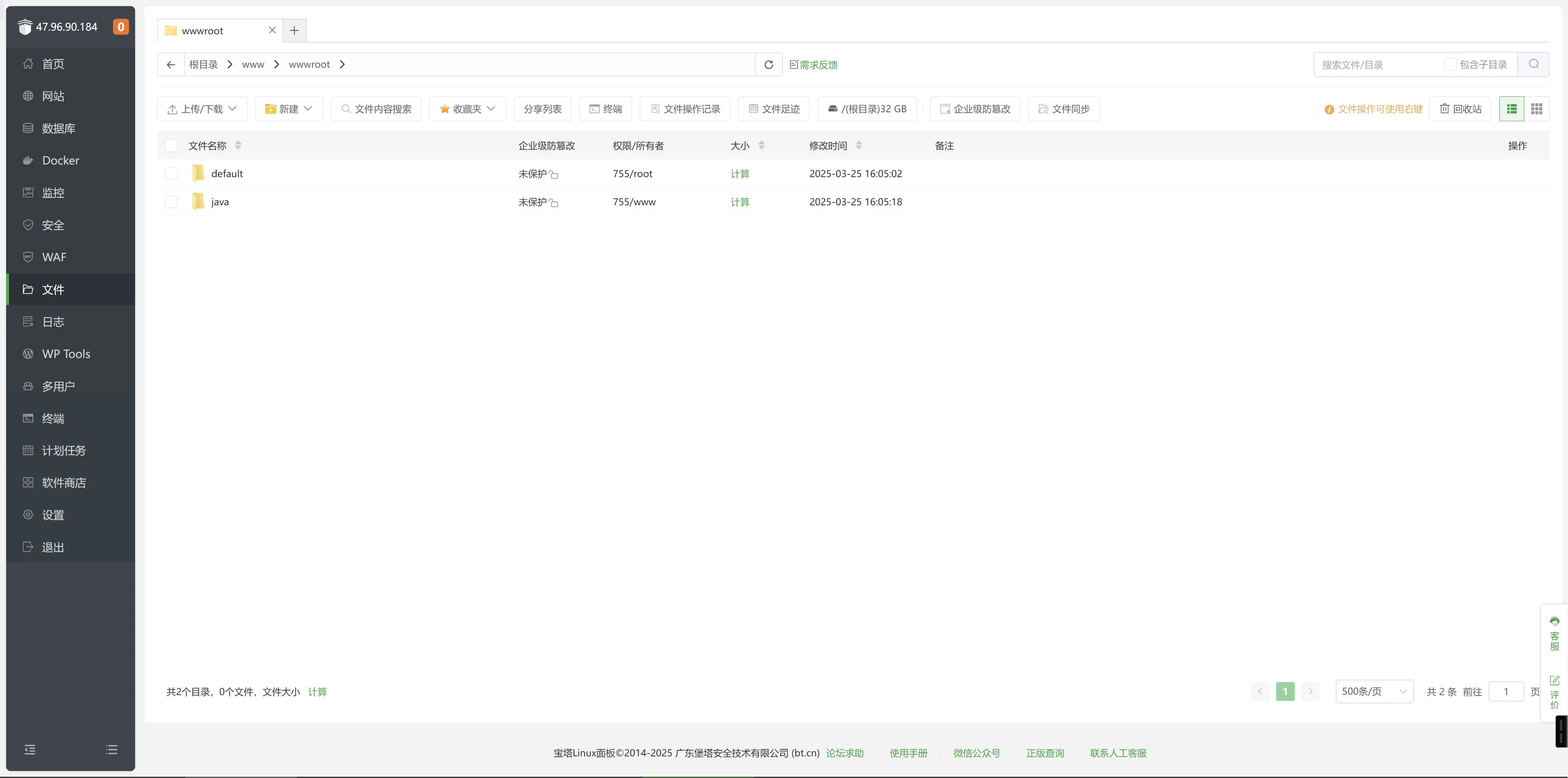
Task: Click the default folder icon
Action: [198, 173]
